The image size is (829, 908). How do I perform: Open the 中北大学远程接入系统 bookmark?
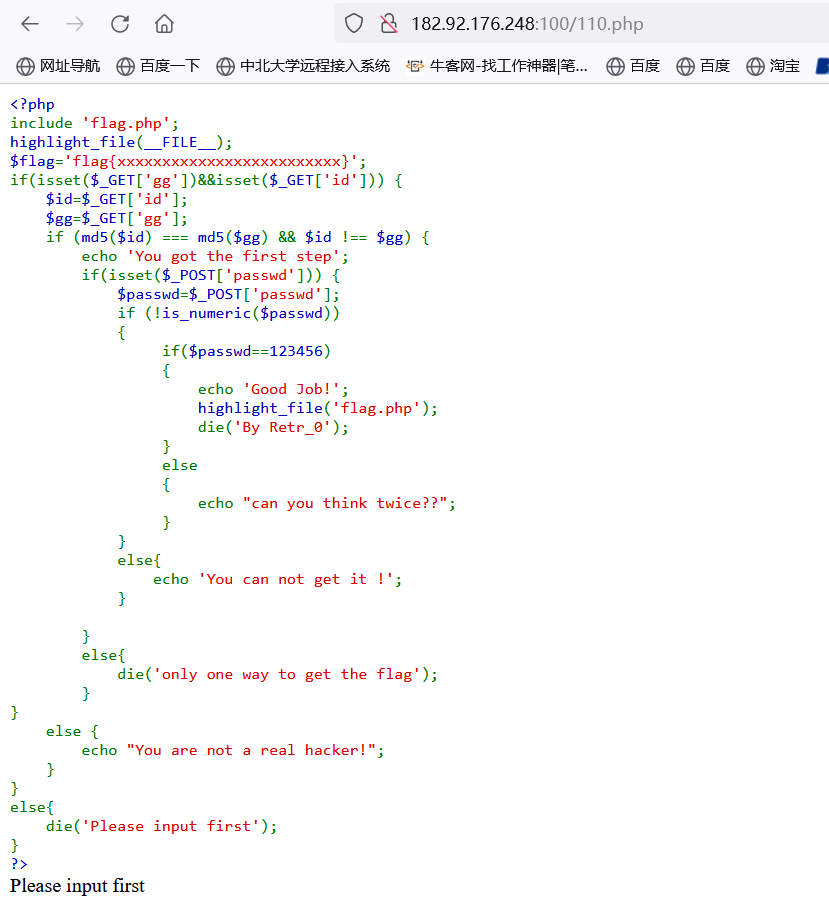pos(303,66)
